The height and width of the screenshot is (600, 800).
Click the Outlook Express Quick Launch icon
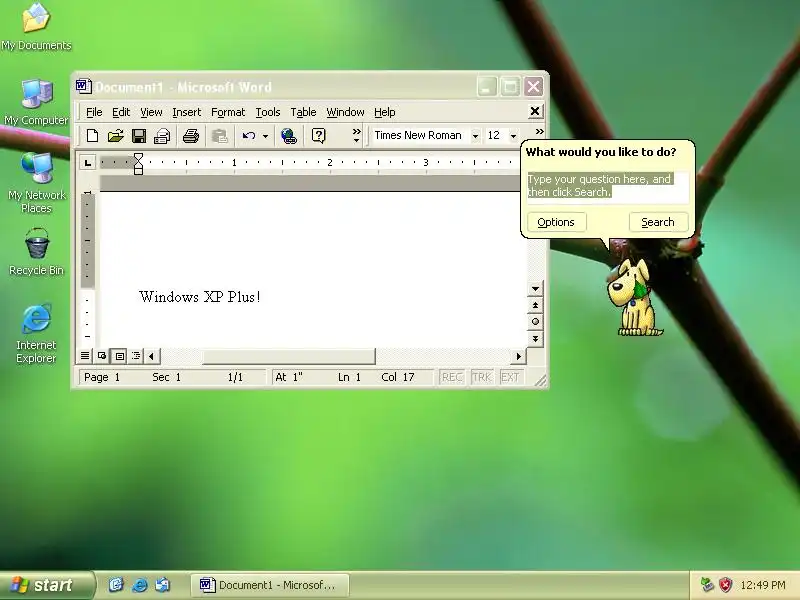click(x=163, y=585)
